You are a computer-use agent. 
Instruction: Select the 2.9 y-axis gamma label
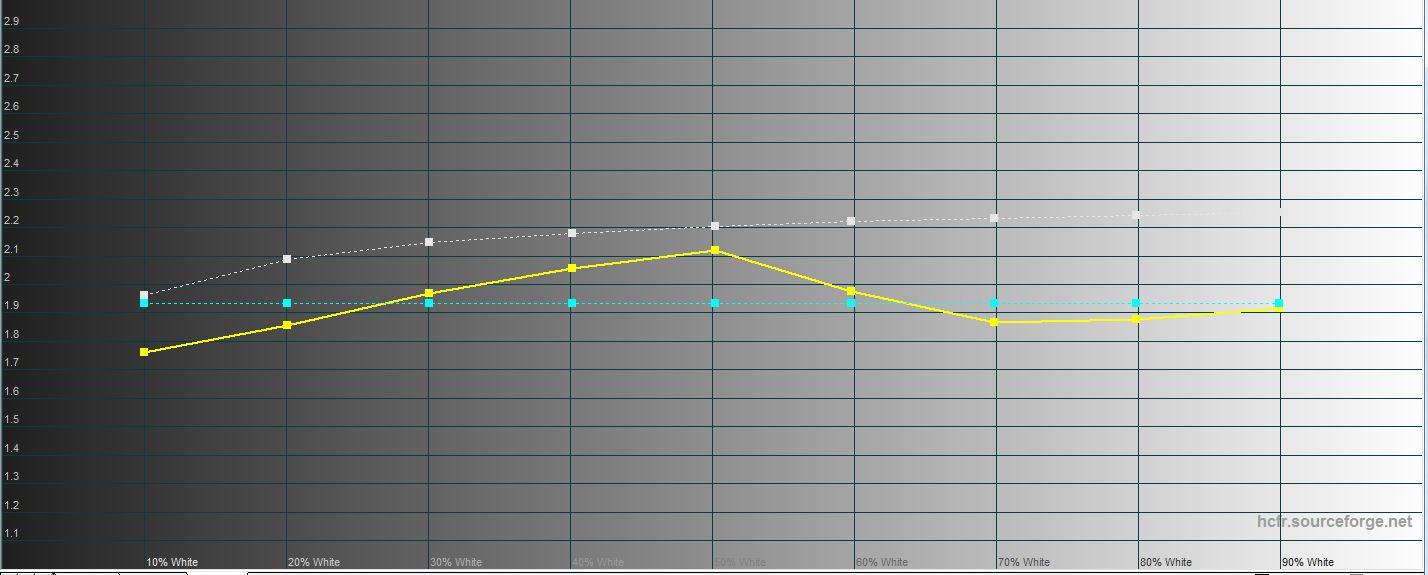[x=11, y=21]
